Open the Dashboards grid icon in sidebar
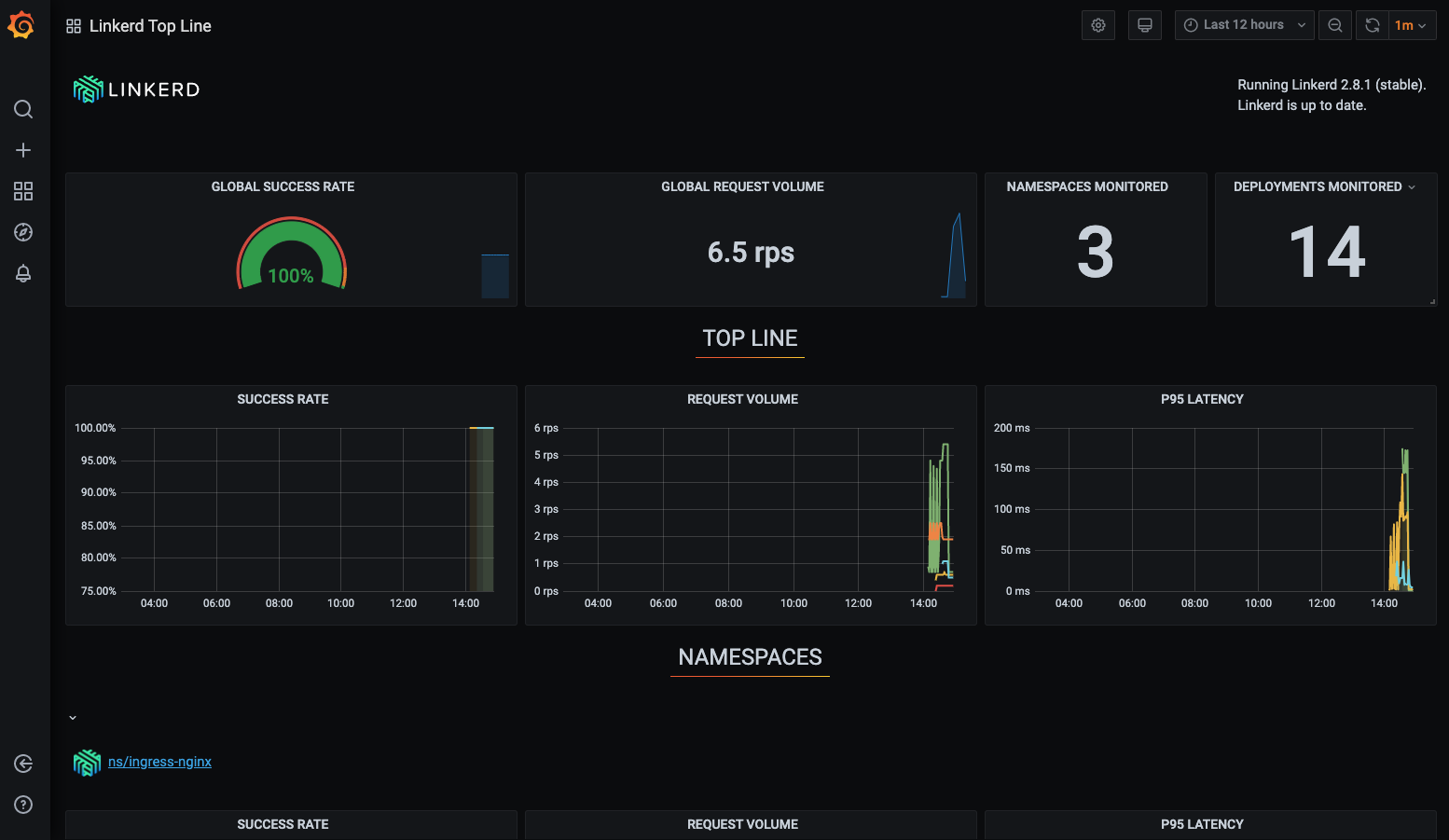1449x840 pixels. 23,191
